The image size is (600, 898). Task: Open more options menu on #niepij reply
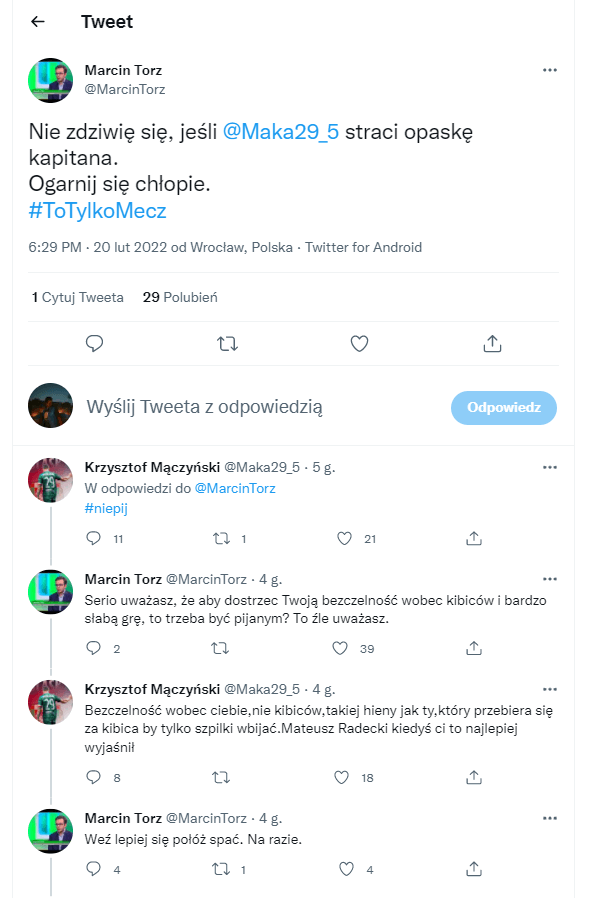(550, 467)
